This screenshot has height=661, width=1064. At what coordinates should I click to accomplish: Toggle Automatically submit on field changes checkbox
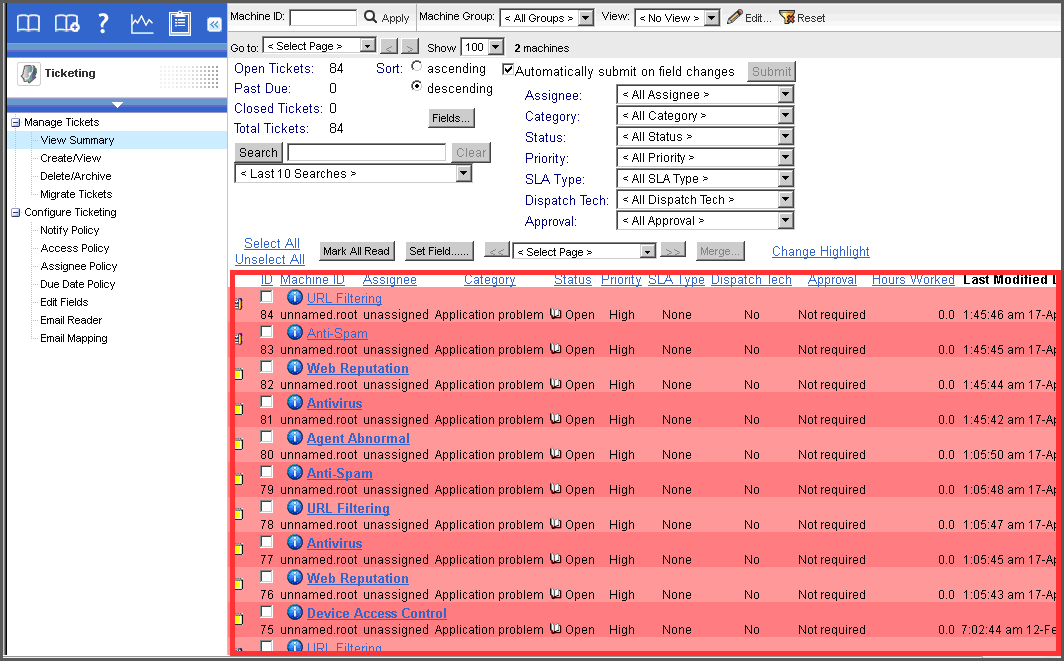508,70
